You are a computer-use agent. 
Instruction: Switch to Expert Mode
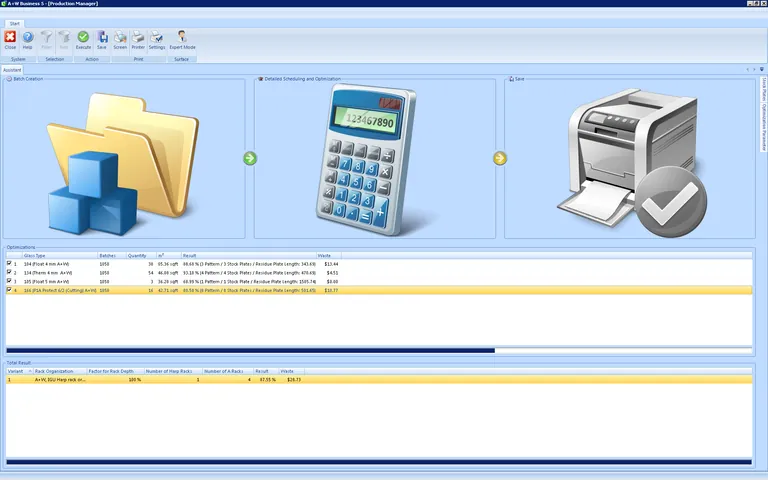point(182,40)
